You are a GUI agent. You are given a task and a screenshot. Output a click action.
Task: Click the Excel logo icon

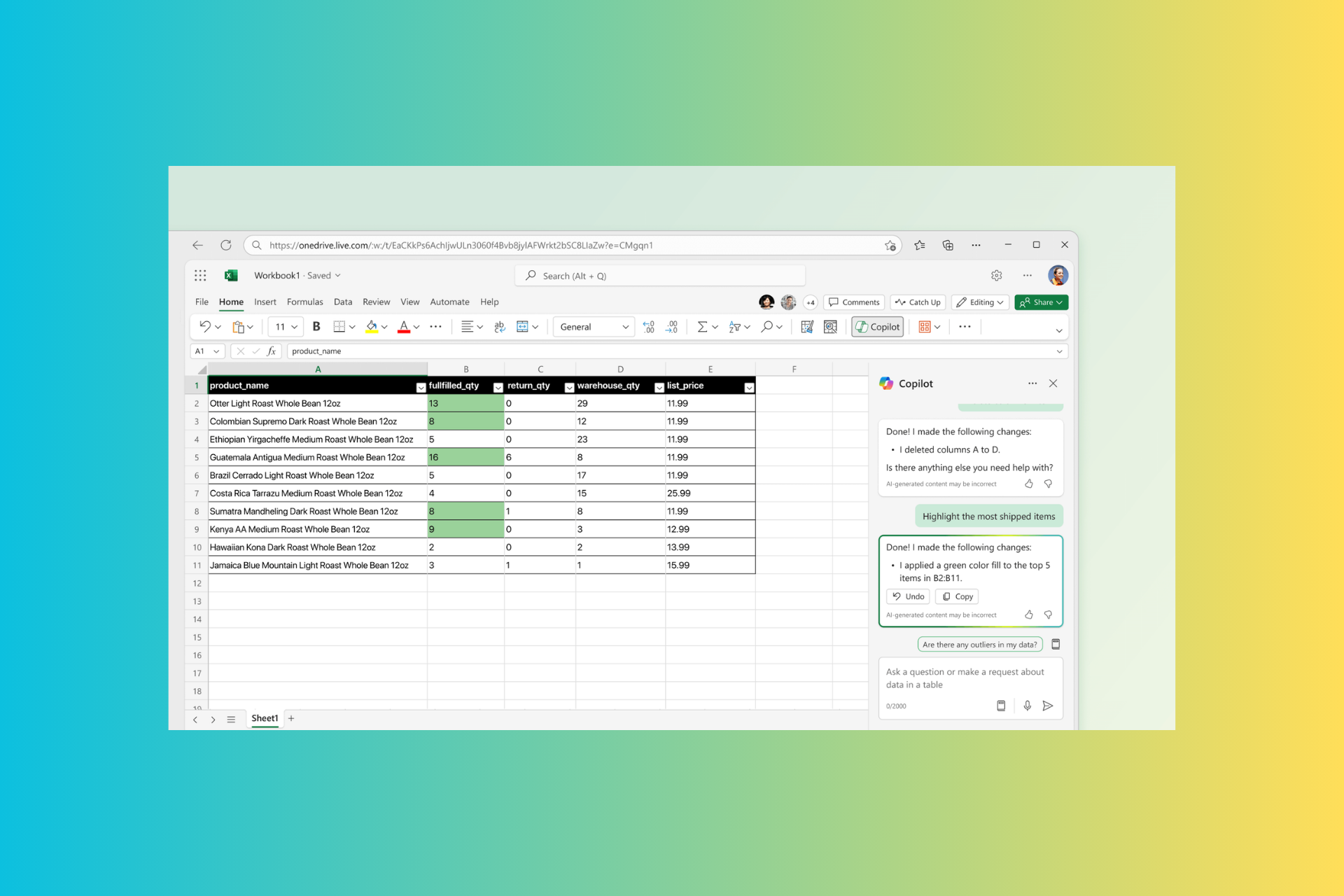tap(231, 275)
